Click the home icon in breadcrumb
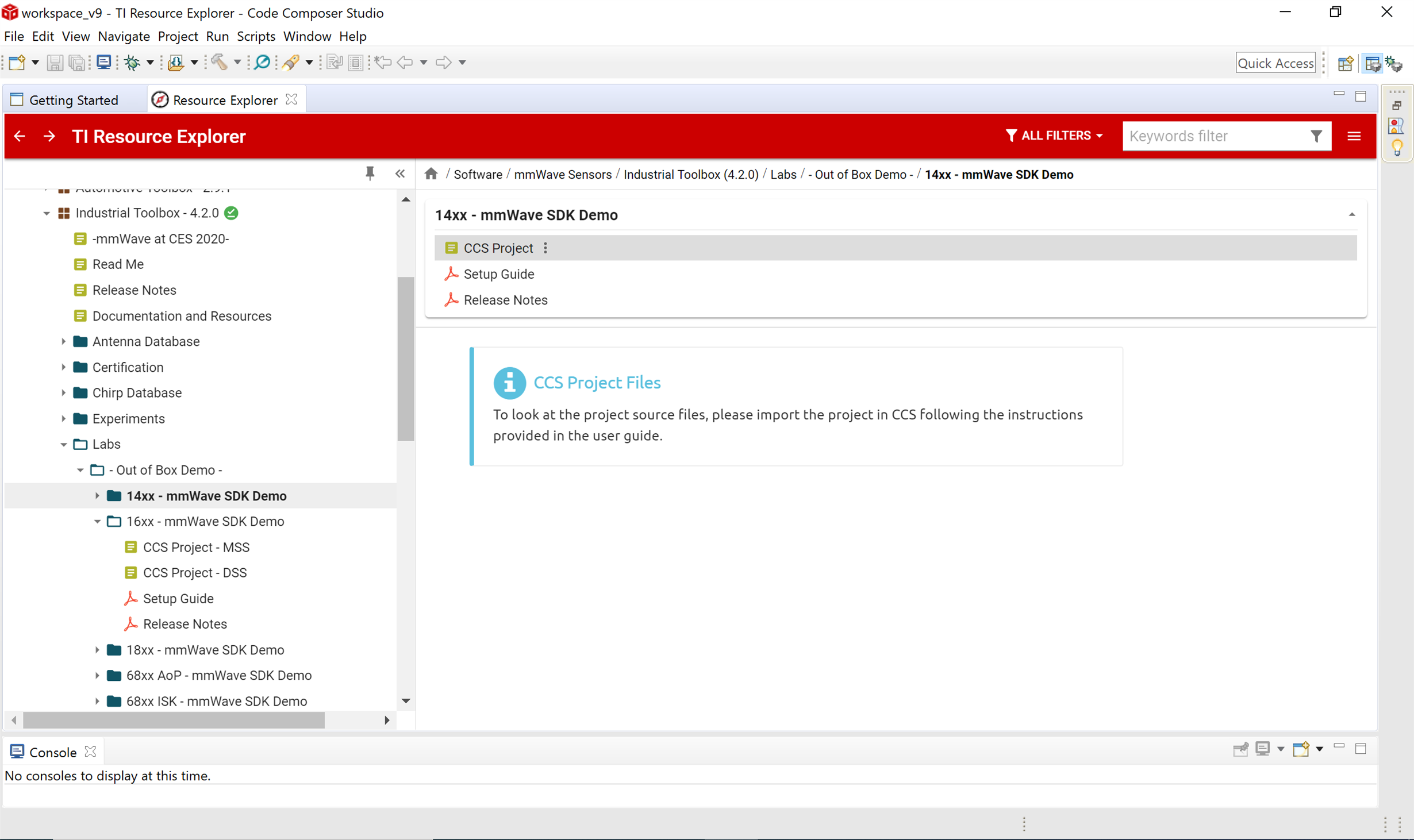The height and width of the screenshot is (840, 1414). 431,174
